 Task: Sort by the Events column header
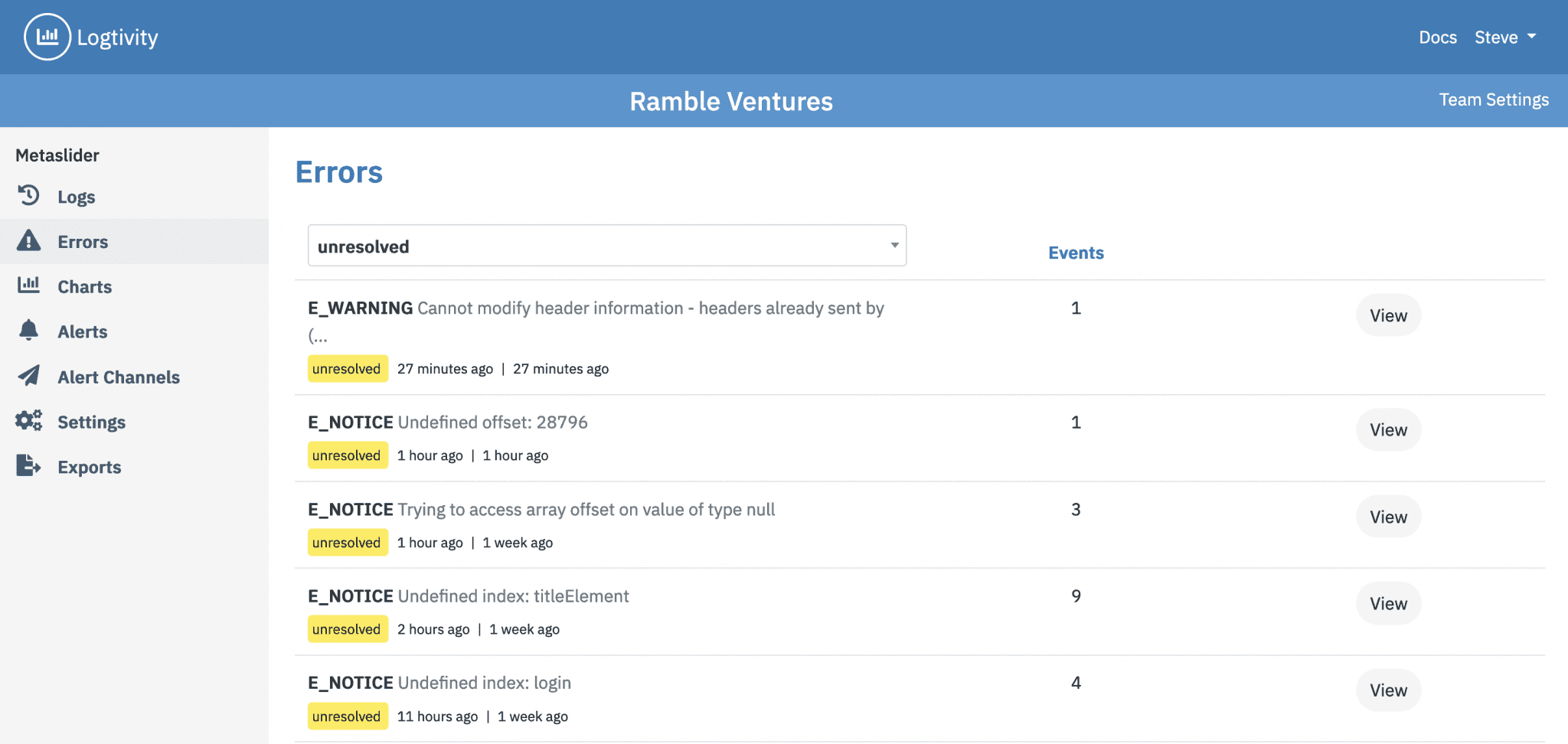point(1075,253)
